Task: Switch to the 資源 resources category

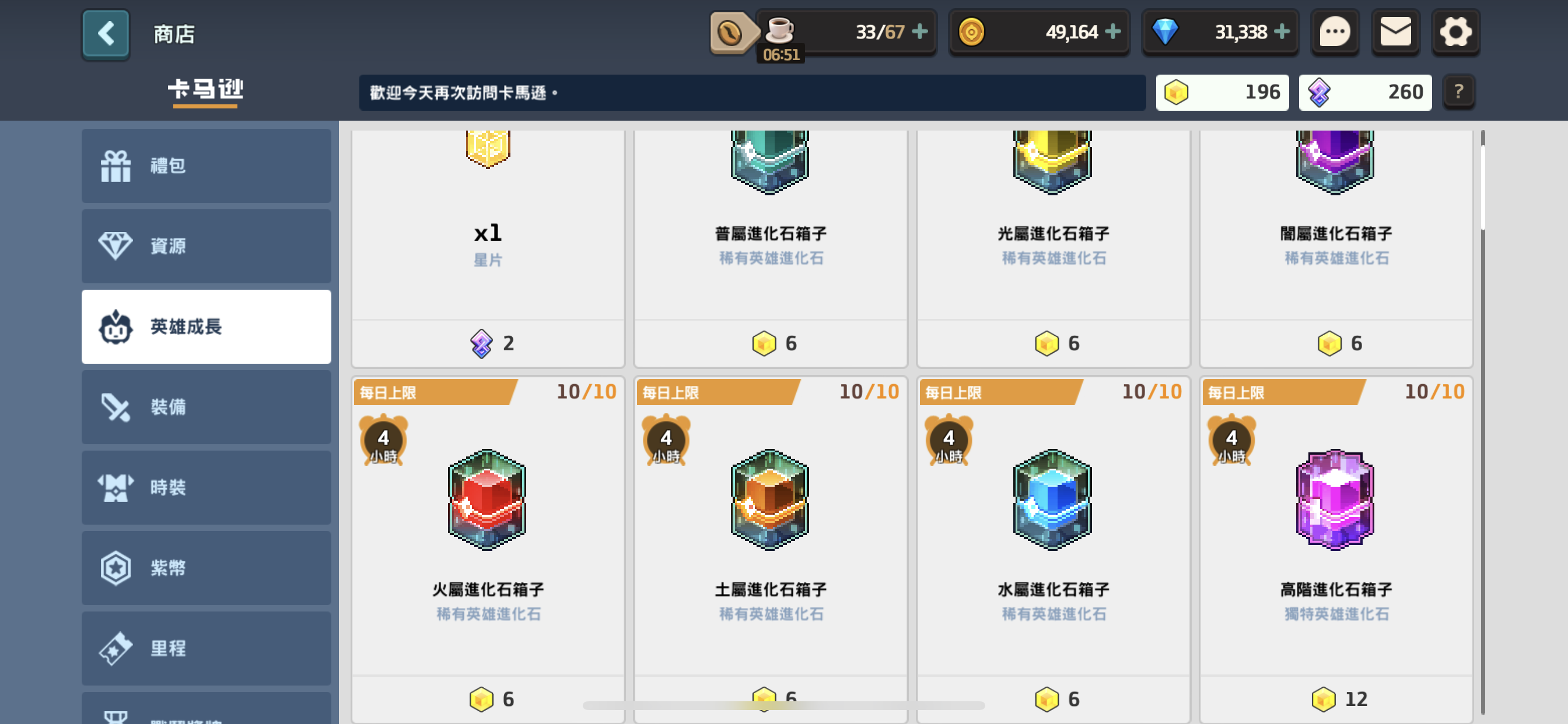Action: [206, 246]
